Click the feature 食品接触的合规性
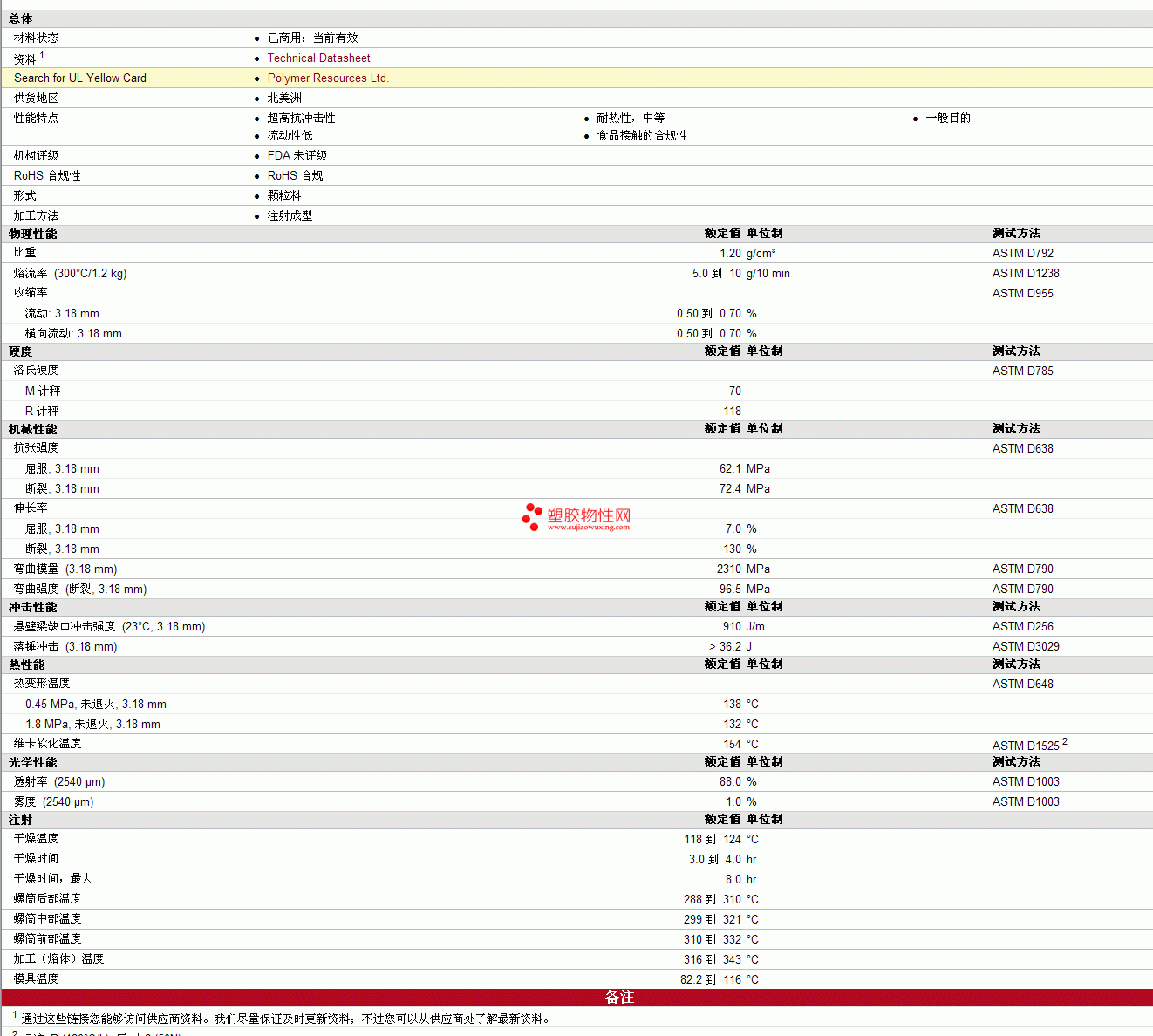1153x1036 pixels. click(642, 135)
